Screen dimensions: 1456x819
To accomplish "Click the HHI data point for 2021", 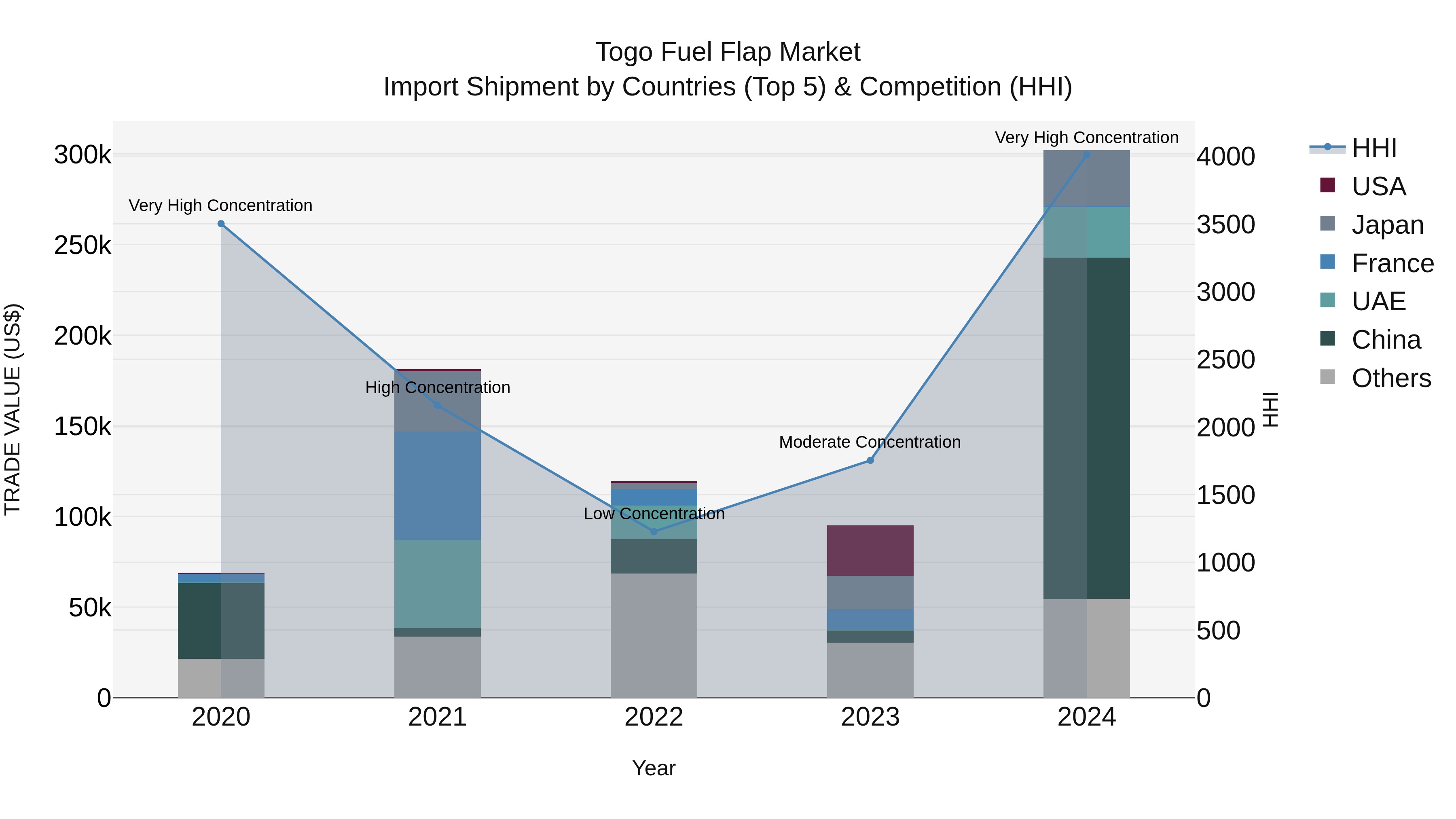I will [438, 406].
